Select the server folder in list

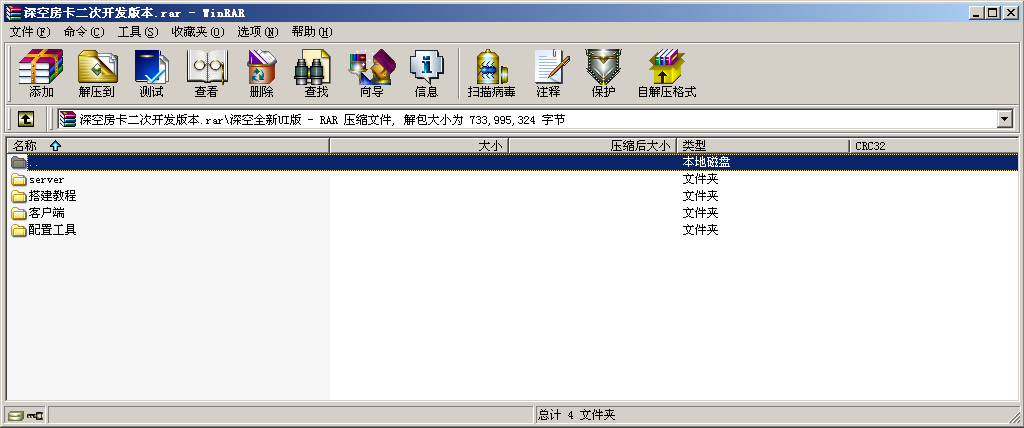point(46,179)
